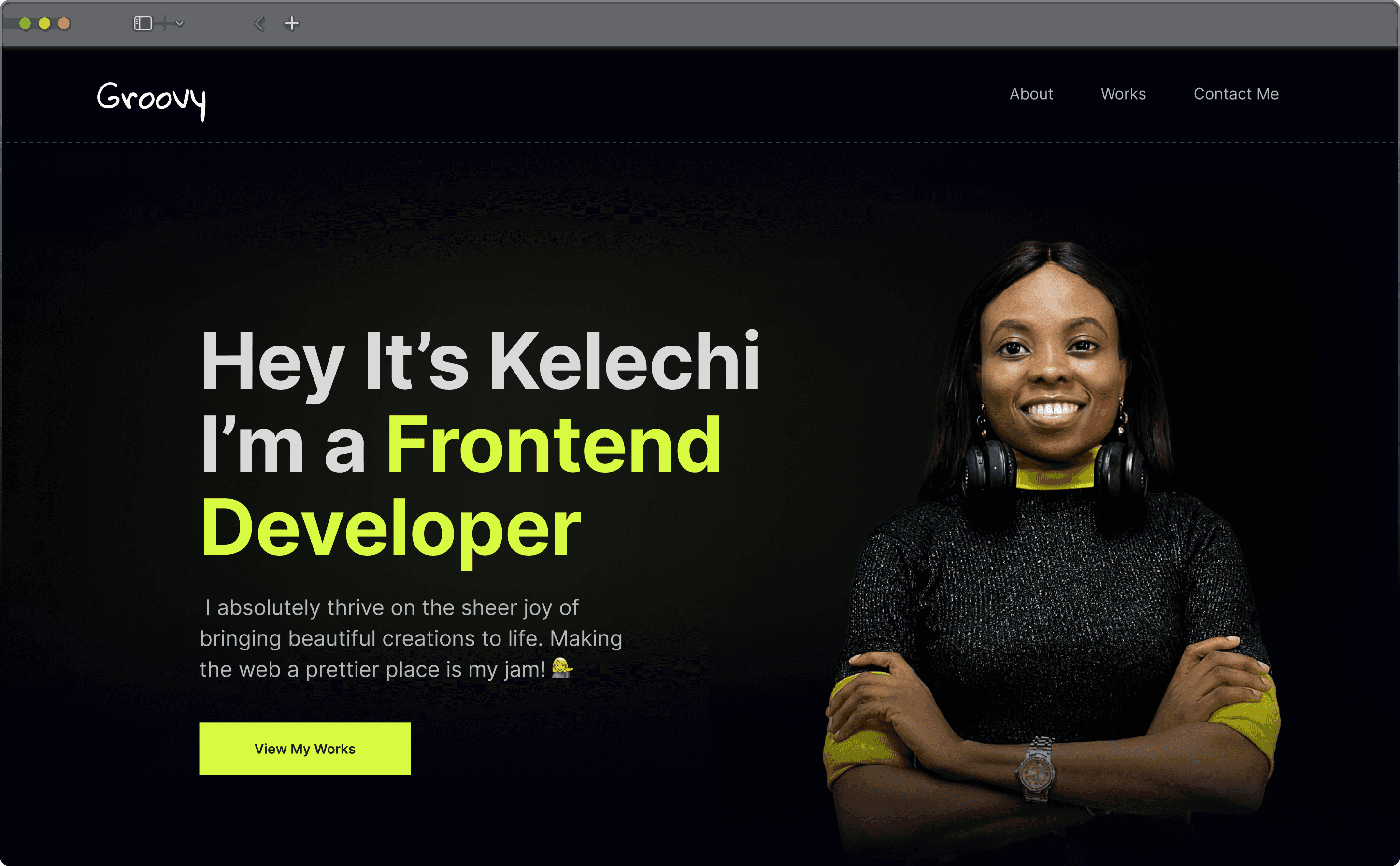
Task: Open the Works navigation link
Action: [x=1123, y=94]
